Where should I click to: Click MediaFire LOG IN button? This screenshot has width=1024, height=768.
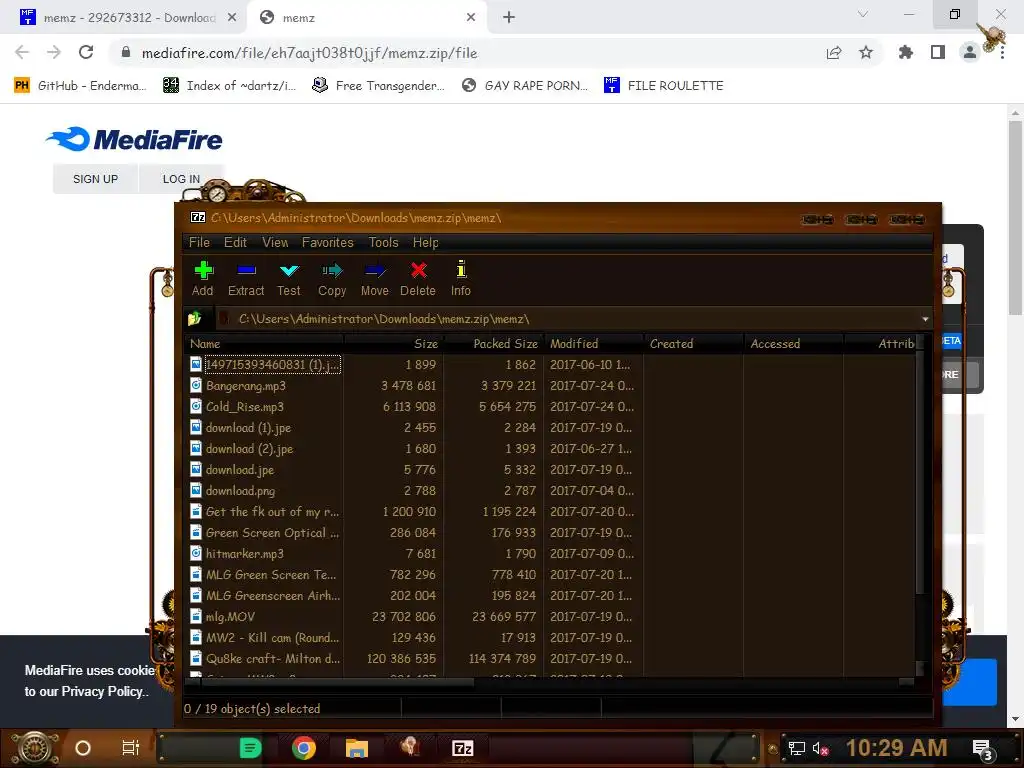click(x=181, y=179)
